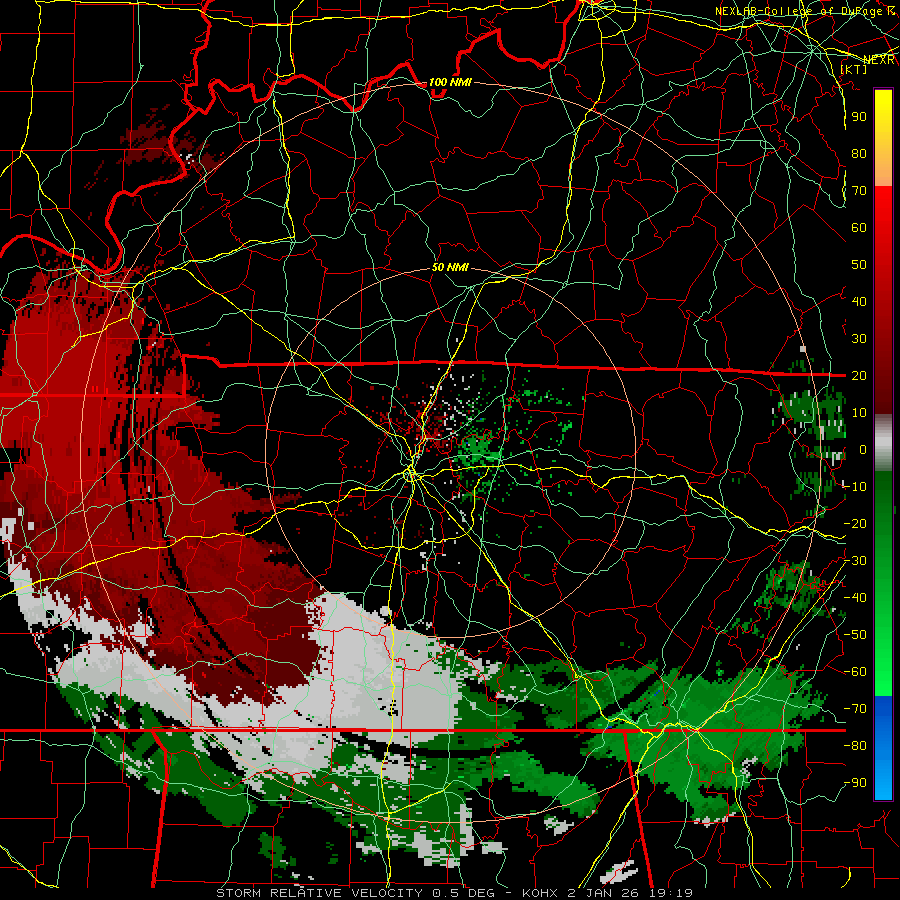Image resolution: width=900 pixels, height=900 pixels.
Task: Click the -50 value on the velocity scale
Action: point(855,635)
